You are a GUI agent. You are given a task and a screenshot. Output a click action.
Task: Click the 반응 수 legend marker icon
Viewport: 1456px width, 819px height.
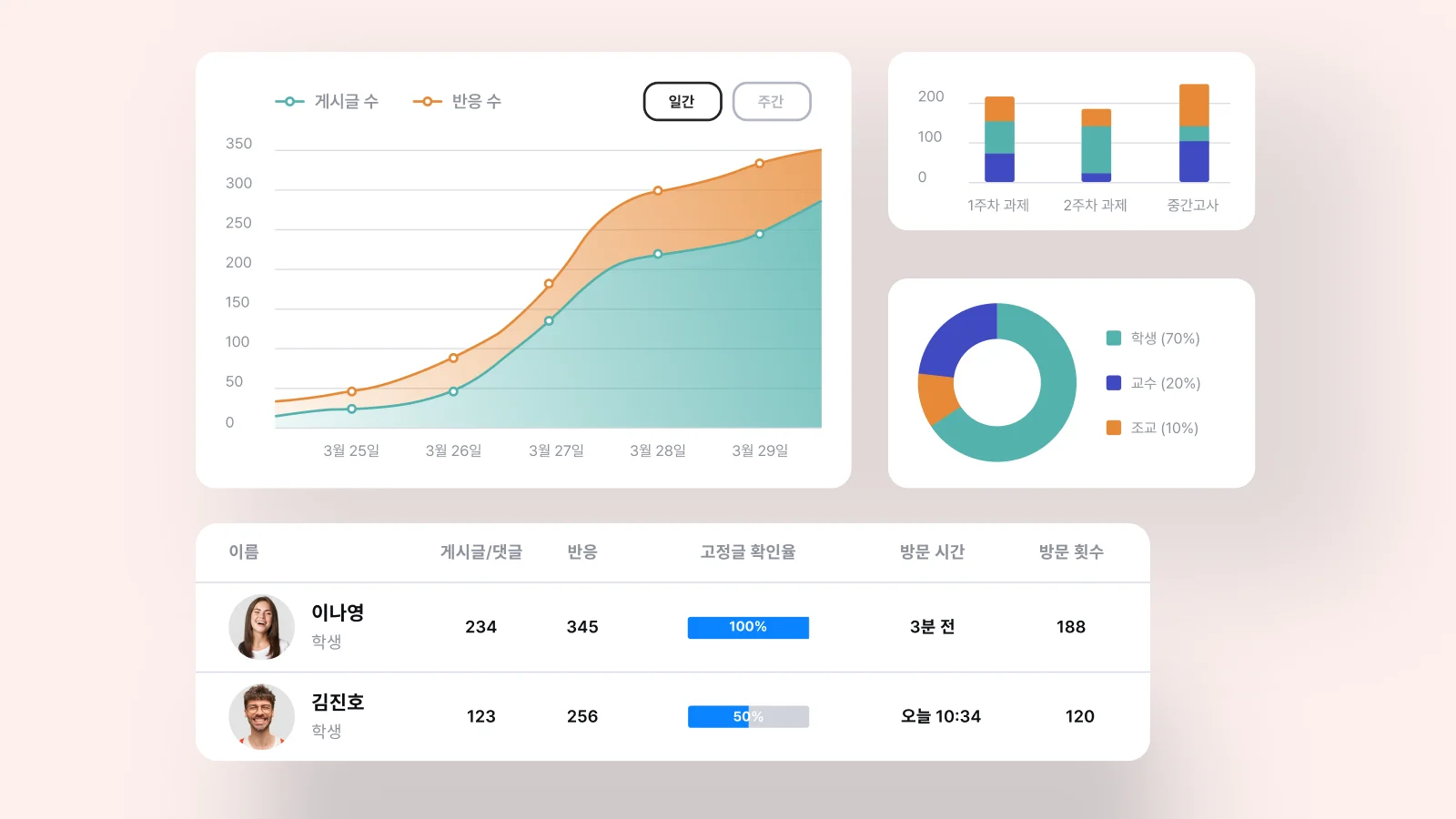pyautogui.click(x=427, y=101)
